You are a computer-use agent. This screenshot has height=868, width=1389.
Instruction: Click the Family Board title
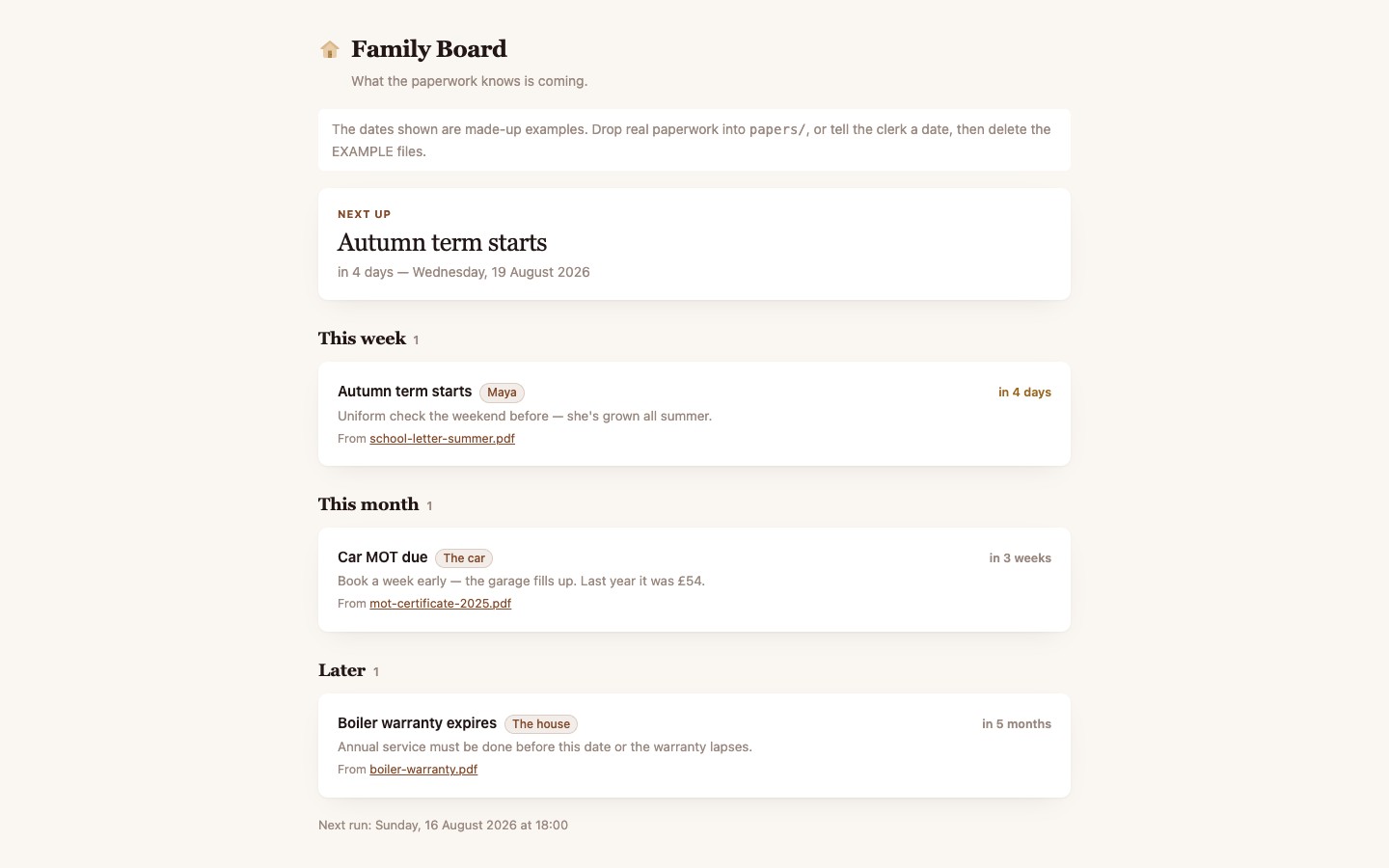coord(429,49)
